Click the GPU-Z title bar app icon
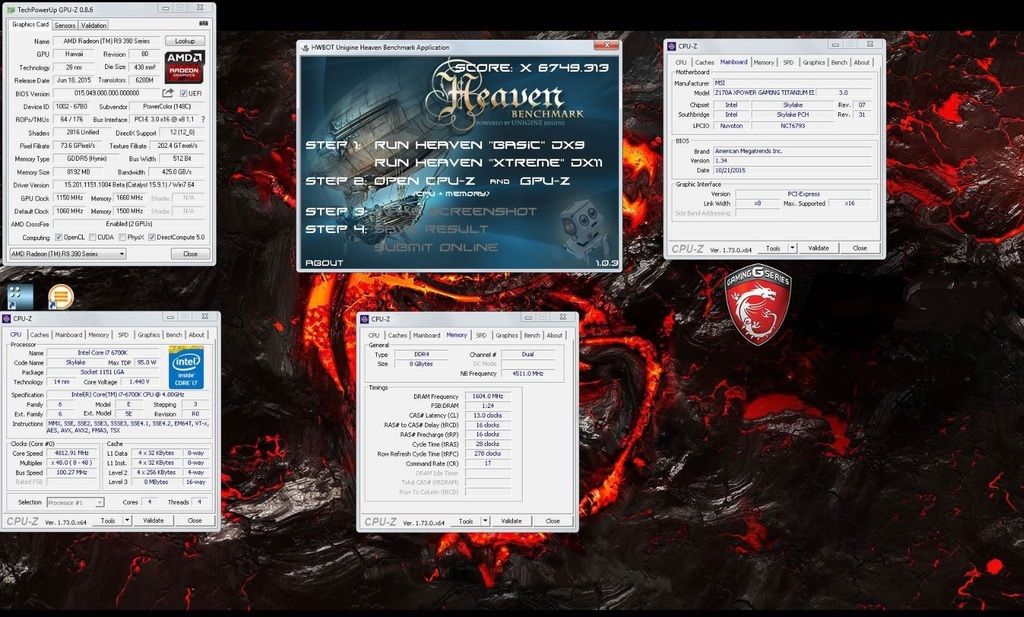1024x617 pixels. click(x=10, y=9)
